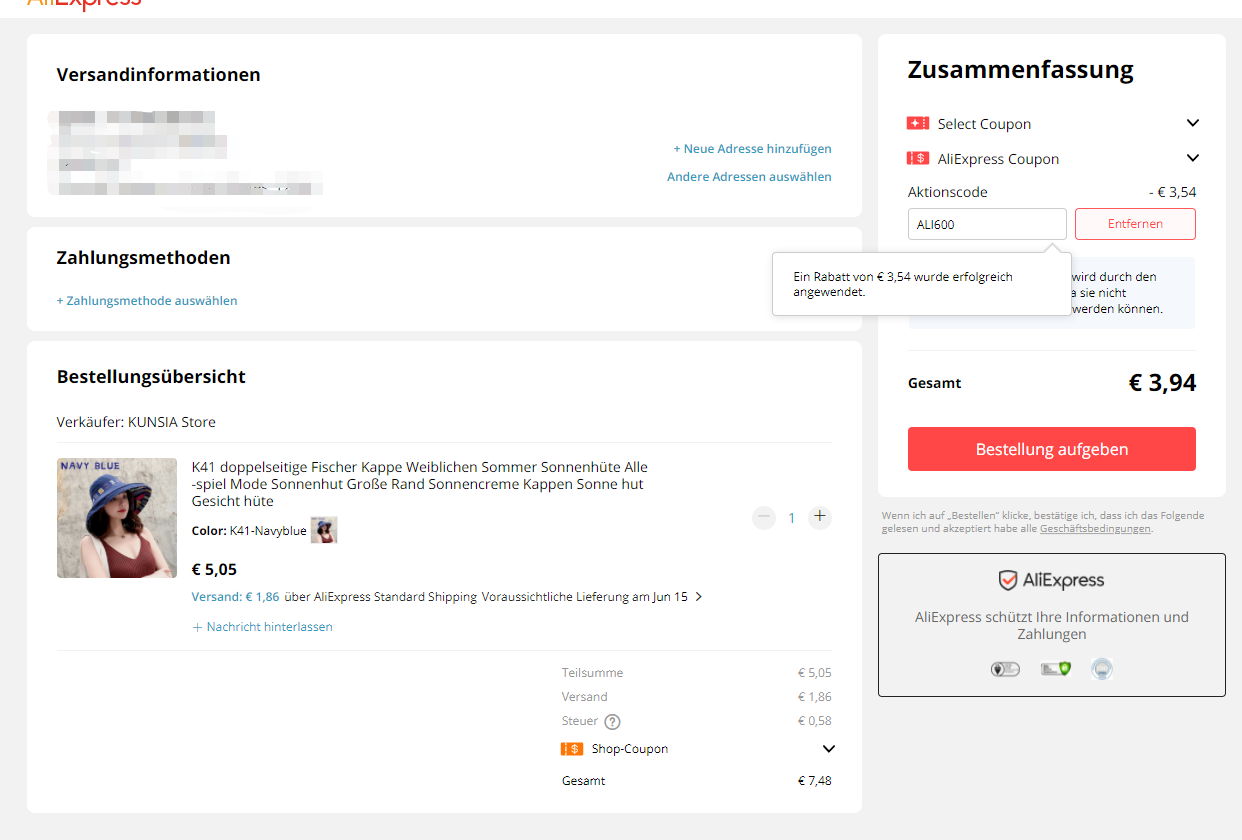Screen dimensions: 1242x840
Task: Click the AliExpress Coupon ticket icon
Action: click(x=917, y=158)
